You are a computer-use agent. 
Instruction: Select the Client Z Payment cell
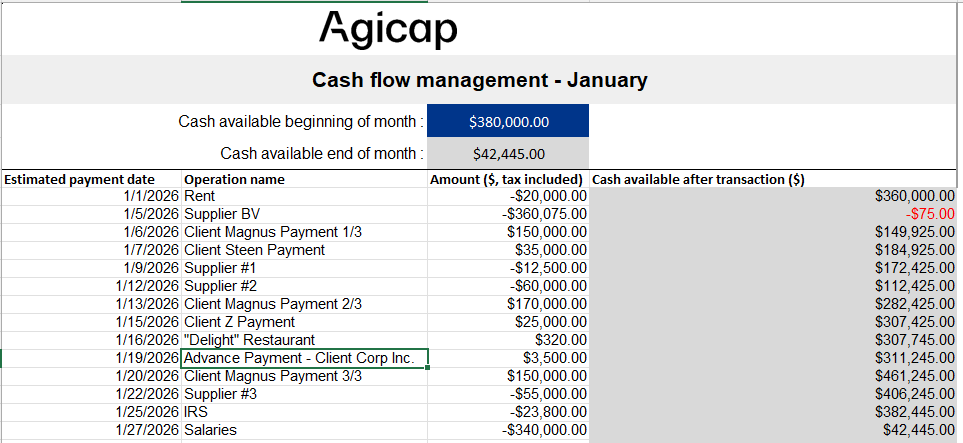[x=305, y=322]
